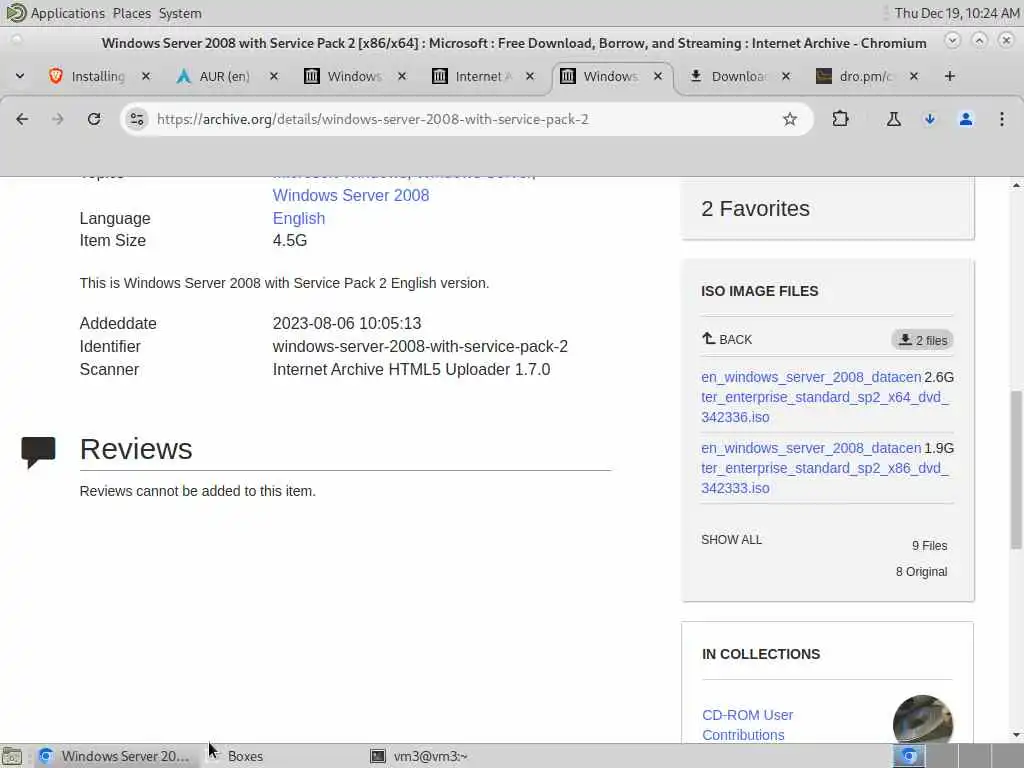Go back using the browser back arrow
The height and width of the screenshot is (768, 1024).
tap(22, 119)
